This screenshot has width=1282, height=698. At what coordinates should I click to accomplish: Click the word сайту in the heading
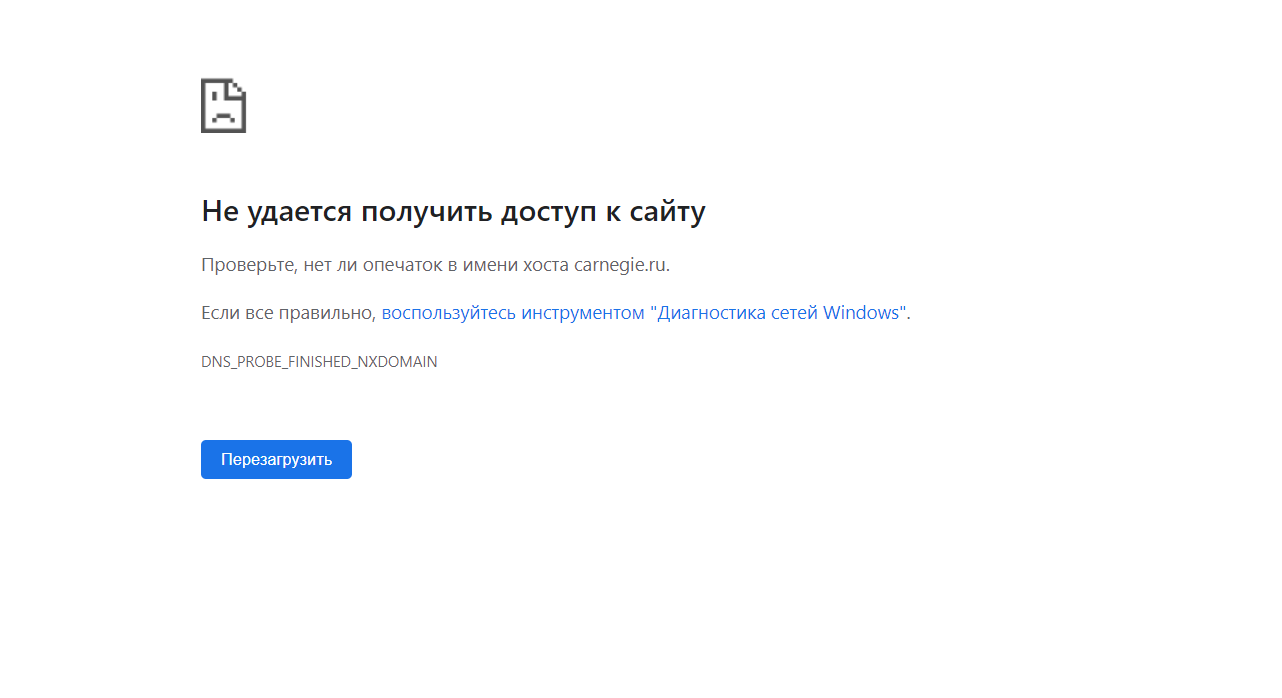pos(667,212)
